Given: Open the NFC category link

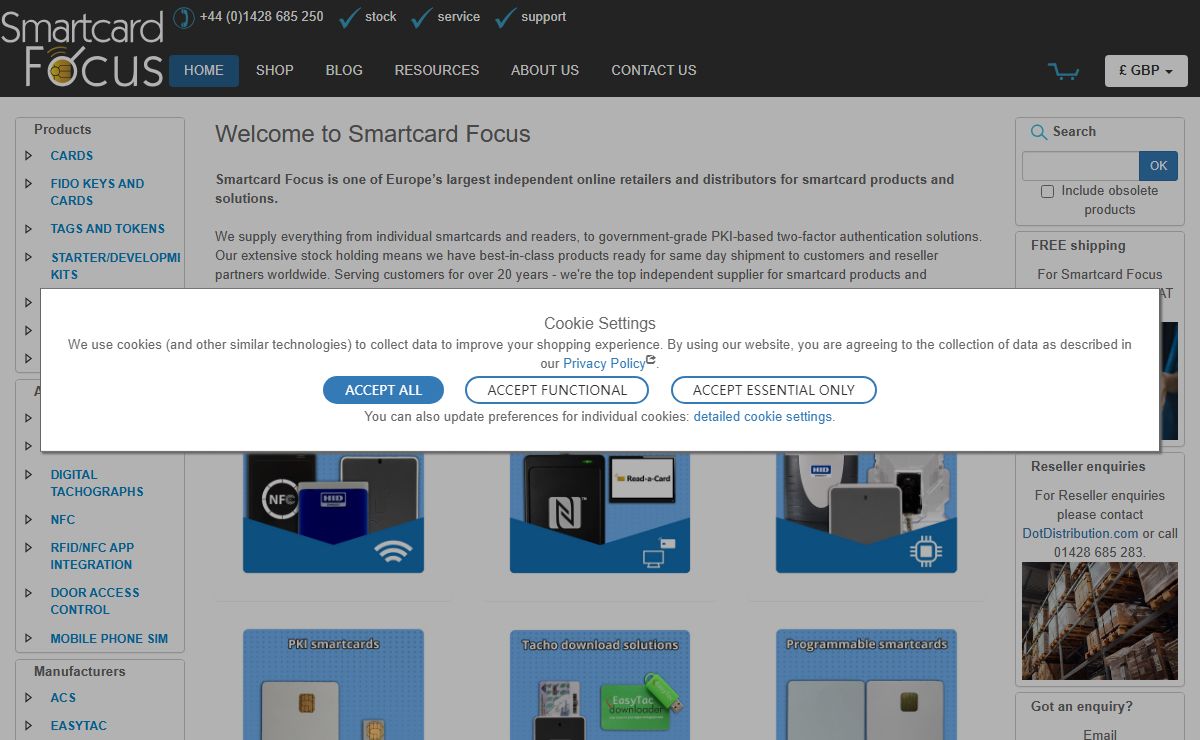Looking at the screenshot, I should tap(63, 520).
